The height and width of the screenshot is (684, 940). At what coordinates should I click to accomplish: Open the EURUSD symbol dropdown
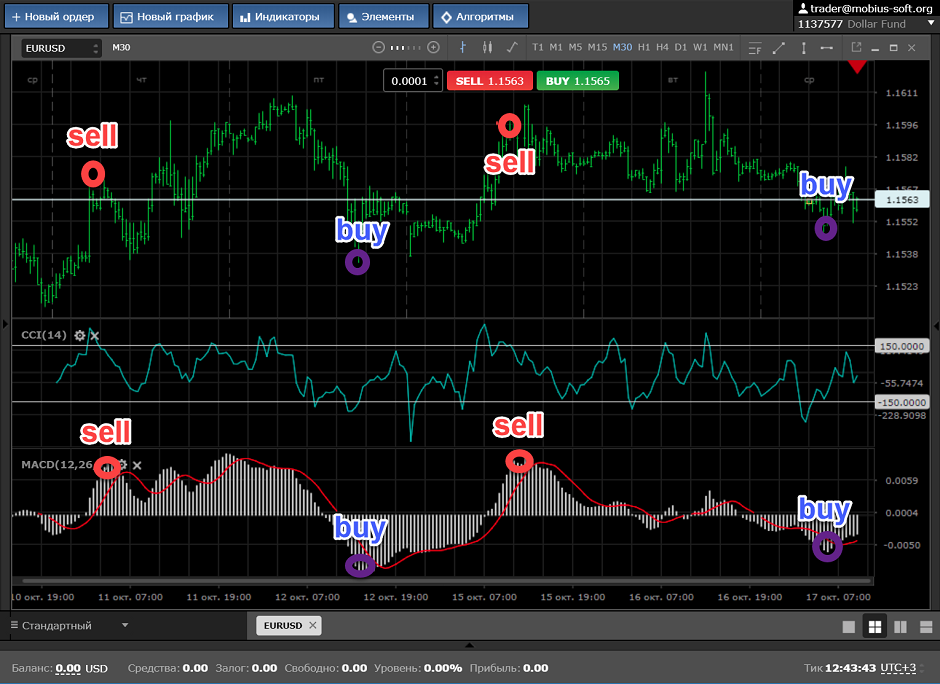click(x=61, y=48)
